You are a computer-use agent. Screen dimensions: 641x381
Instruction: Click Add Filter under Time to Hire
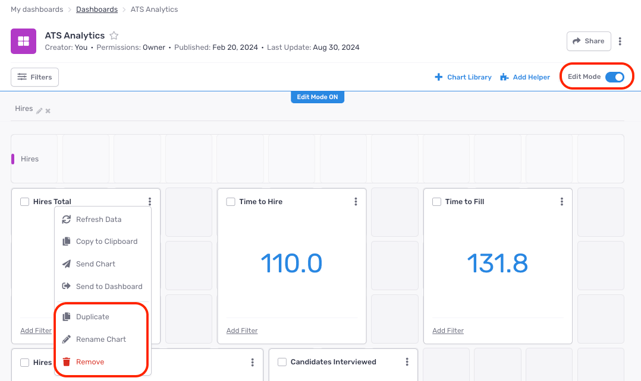tap(242, 330)
